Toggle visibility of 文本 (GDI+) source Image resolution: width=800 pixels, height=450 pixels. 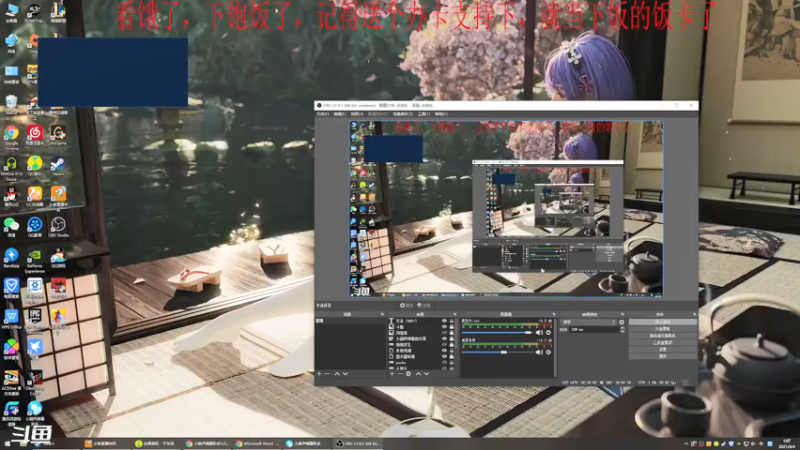click(444, 321)
